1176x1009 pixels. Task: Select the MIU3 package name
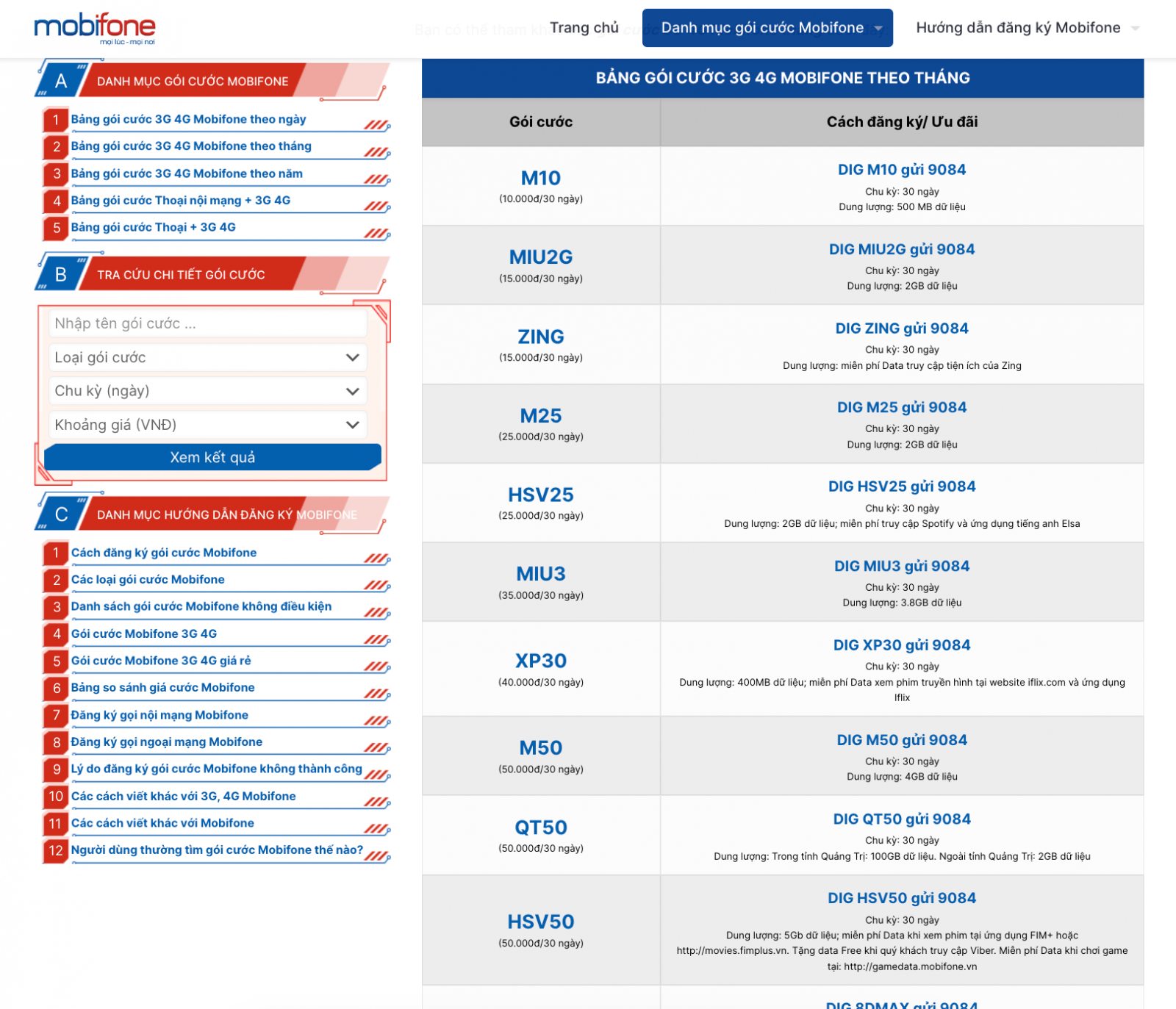[x=541, y=574]
